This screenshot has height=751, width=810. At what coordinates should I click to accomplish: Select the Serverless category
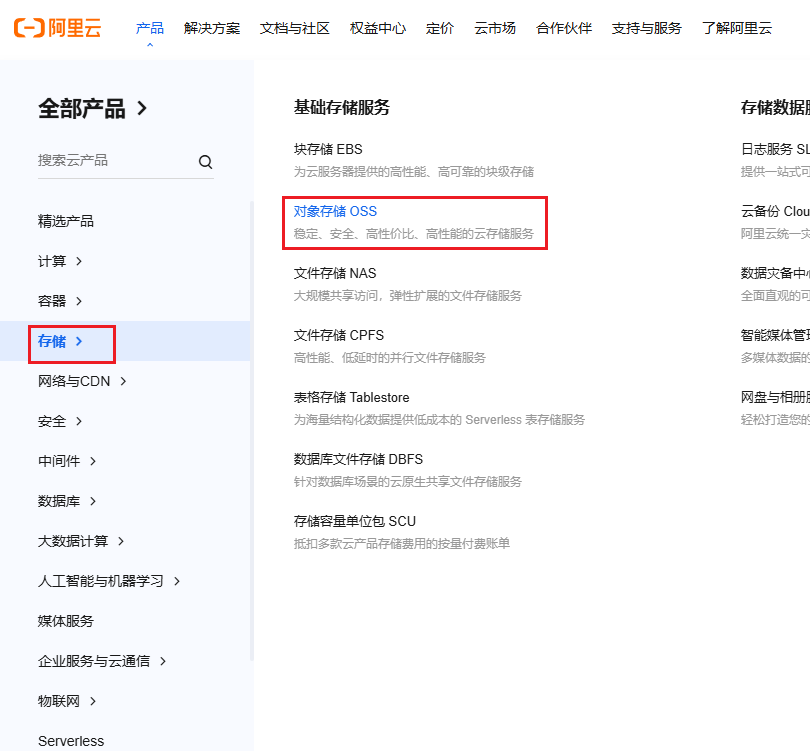point(71,741)
